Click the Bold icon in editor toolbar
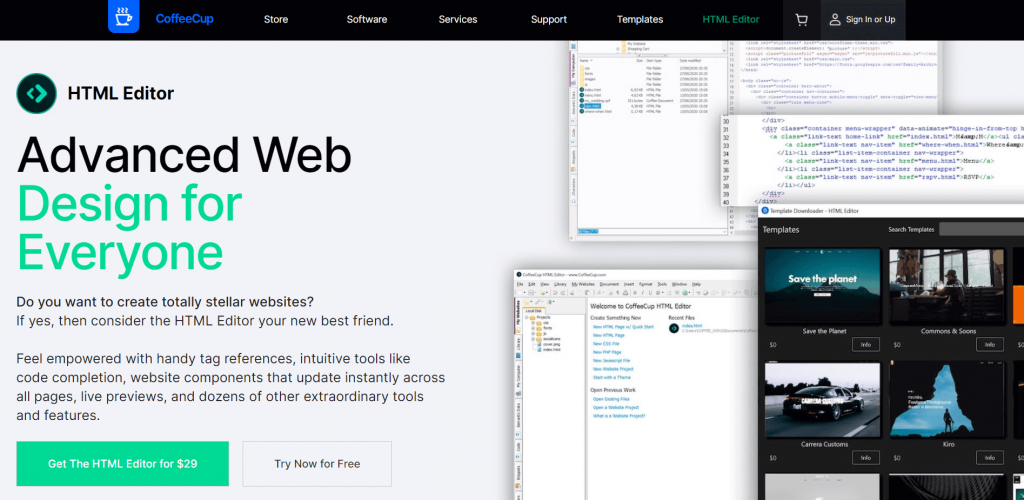Image resolution: width=1024 pixels, height=500 pixels. click(635, 292)
